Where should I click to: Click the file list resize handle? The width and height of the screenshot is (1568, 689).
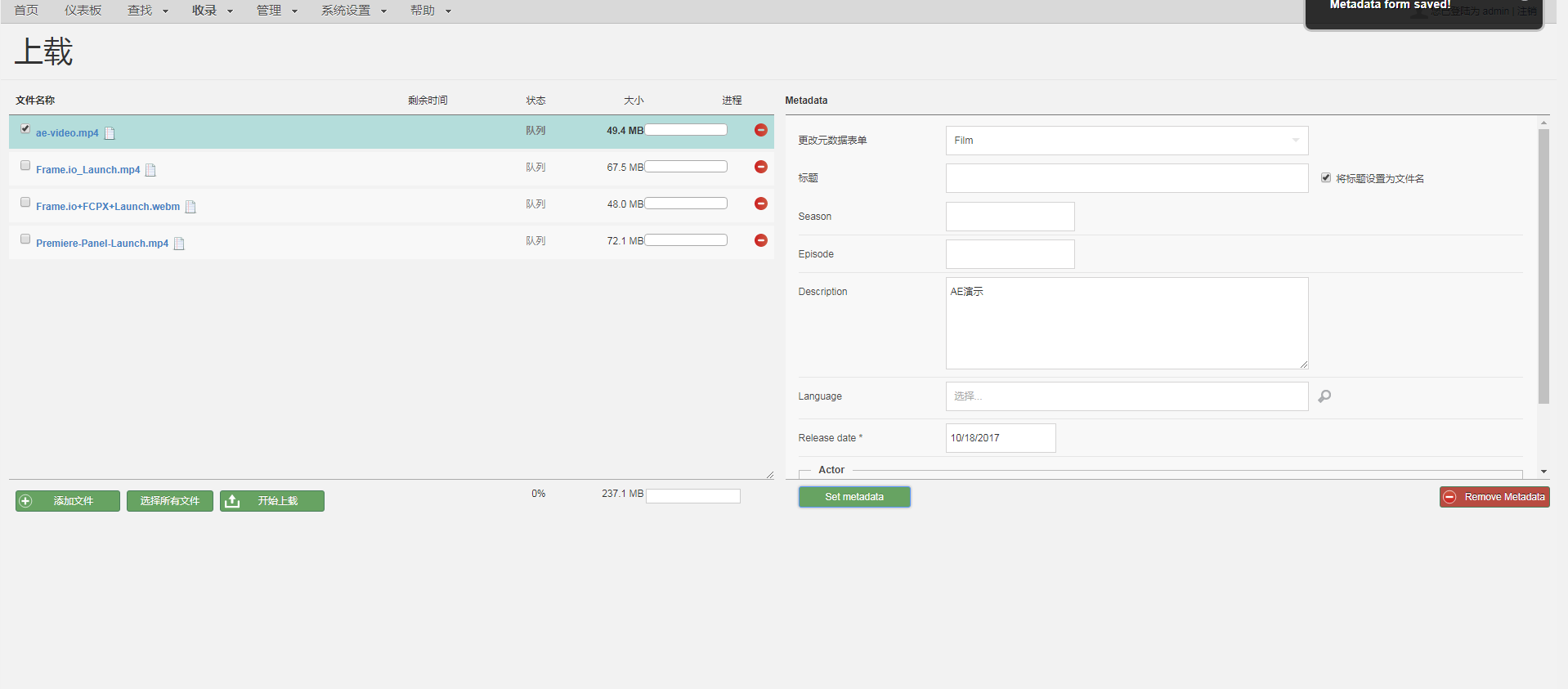[x=770, y=475]
